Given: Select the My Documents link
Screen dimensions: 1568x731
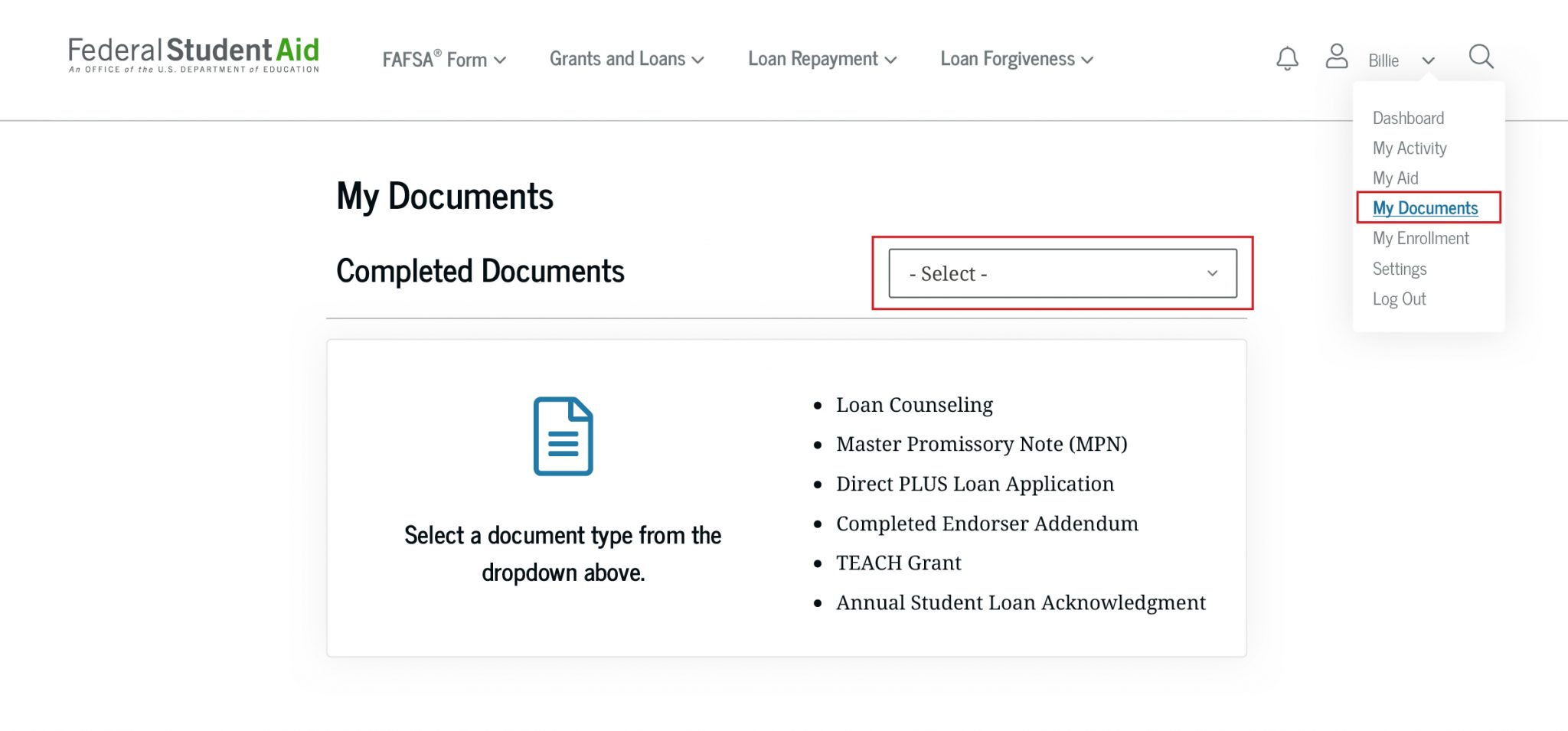Looking at the screenshot, I should click(x=1425, y=207).
